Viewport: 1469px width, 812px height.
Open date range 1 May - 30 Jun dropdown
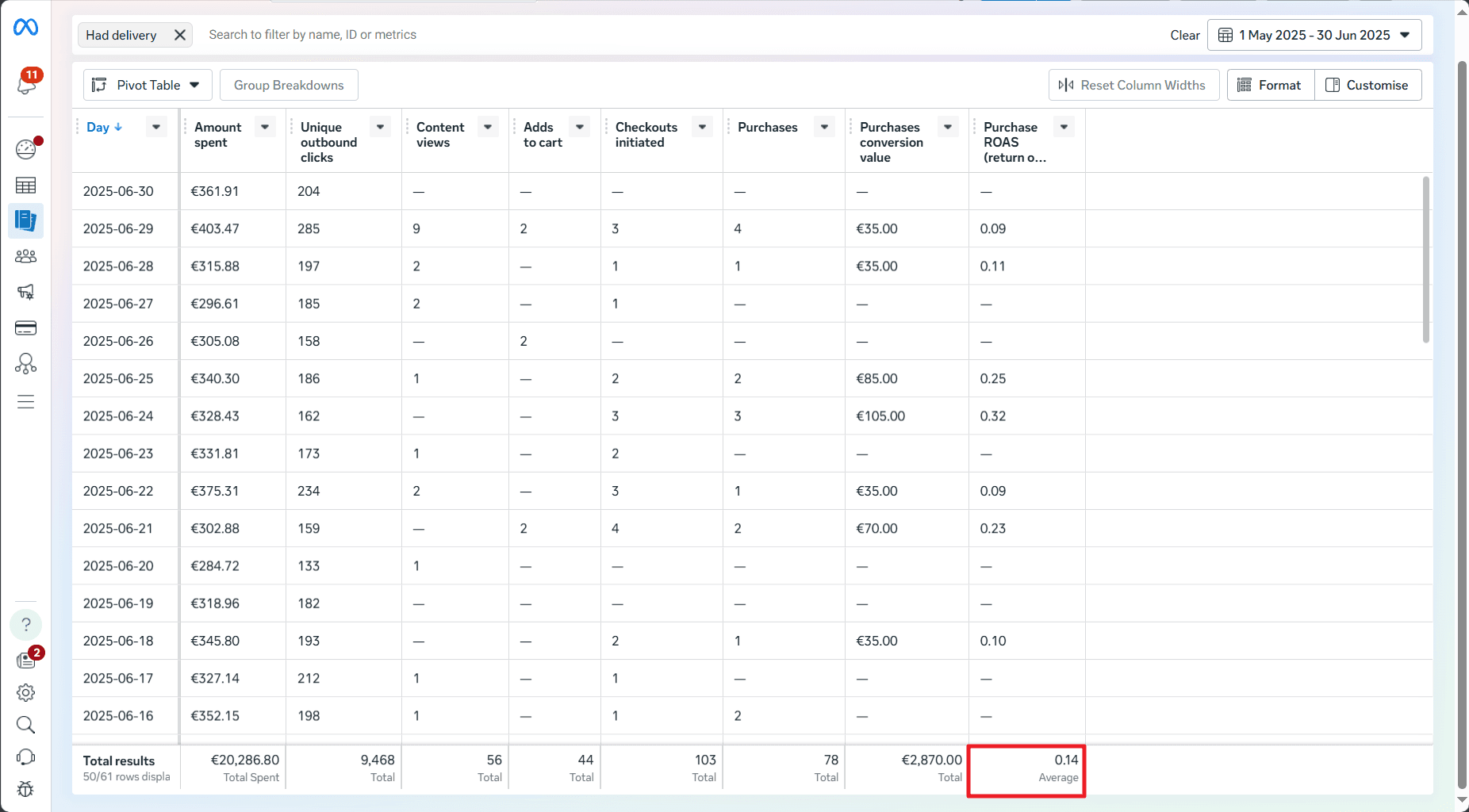(1314, 35)
